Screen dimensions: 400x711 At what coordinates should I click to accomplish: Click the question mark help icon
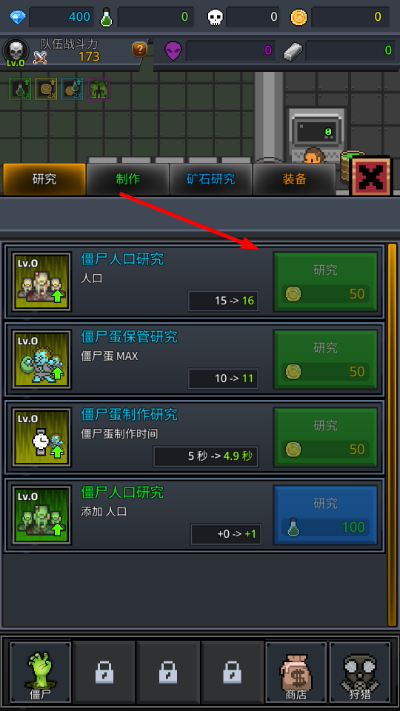139,49
